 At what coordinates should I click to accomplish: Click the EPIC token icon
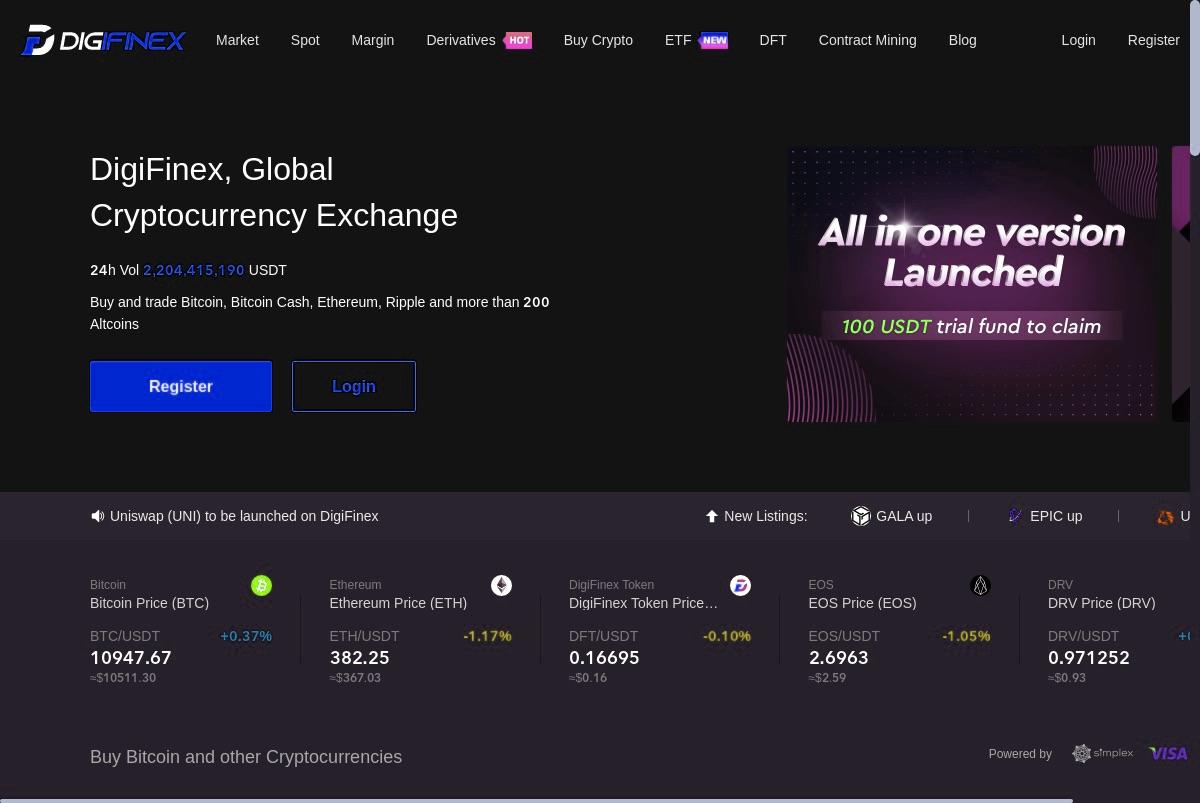click(x=1015, y=515)
